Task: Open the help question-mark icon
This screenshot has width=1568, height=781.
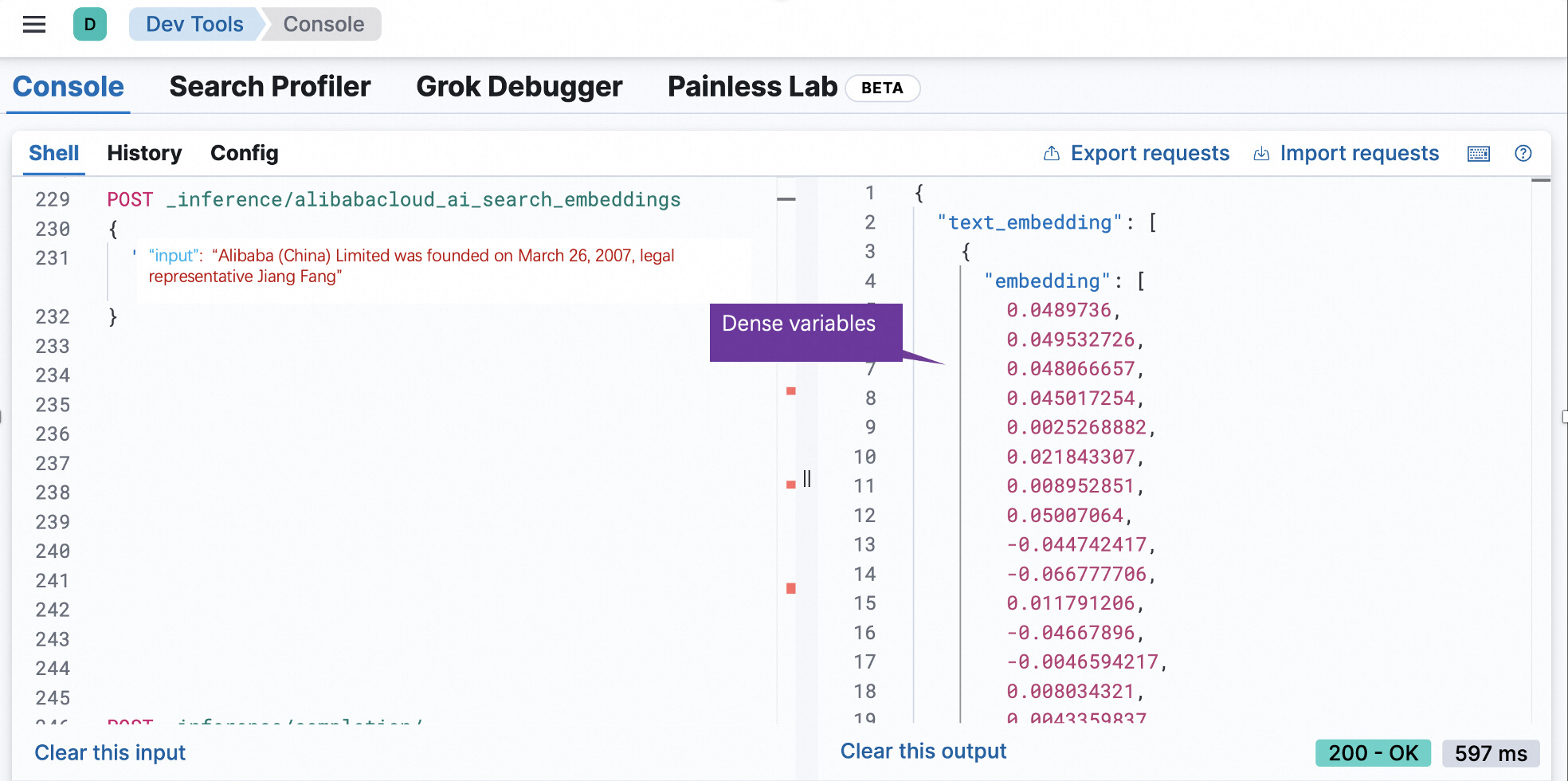Action: tap(1523, 154)
